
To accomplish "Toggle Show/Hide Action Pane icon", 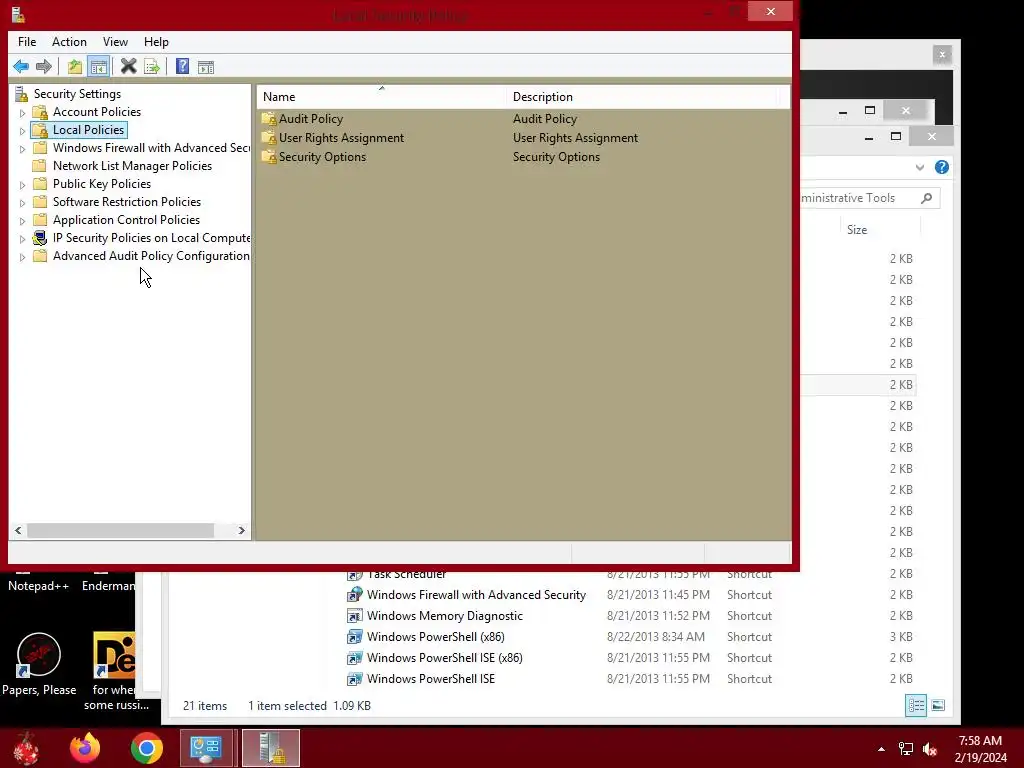I will pyautogui.click(x=206, y=67).
